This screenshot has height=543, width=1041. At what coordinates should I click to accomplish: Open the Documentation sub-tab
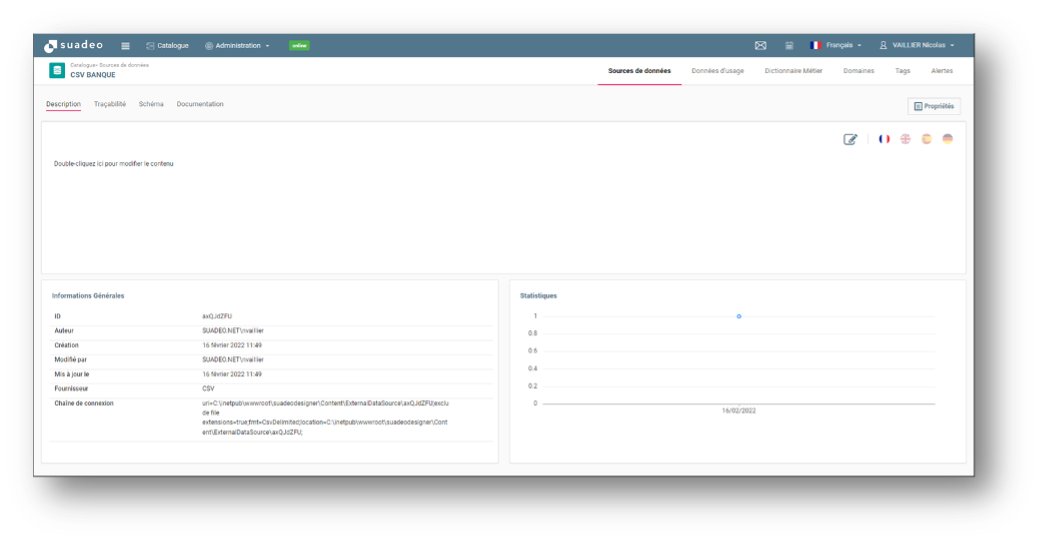coord(200,104)
